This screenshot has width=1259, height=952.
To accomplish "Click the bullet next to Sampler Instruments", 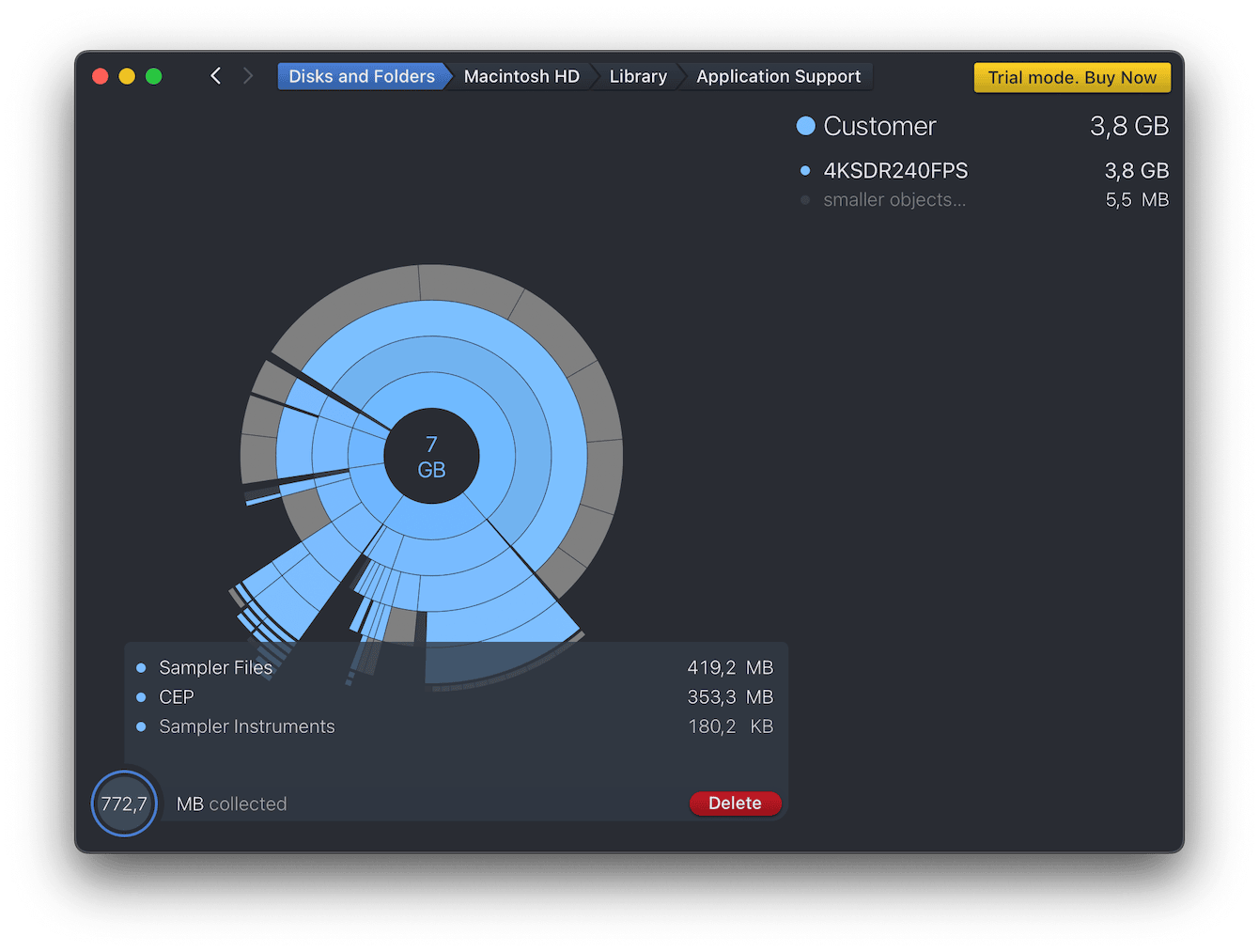I will (141, 726).
